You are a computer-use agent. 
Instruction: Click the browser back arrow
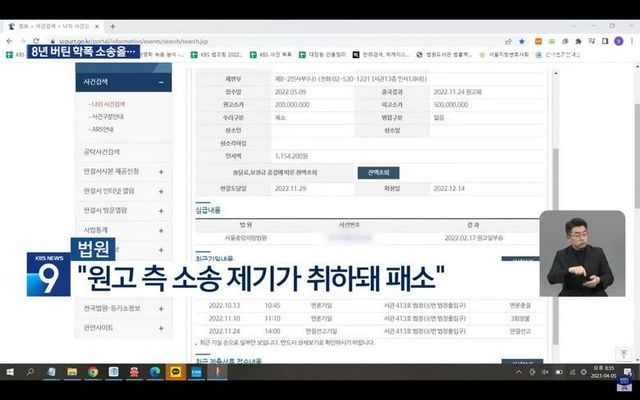tap(8, 43)
